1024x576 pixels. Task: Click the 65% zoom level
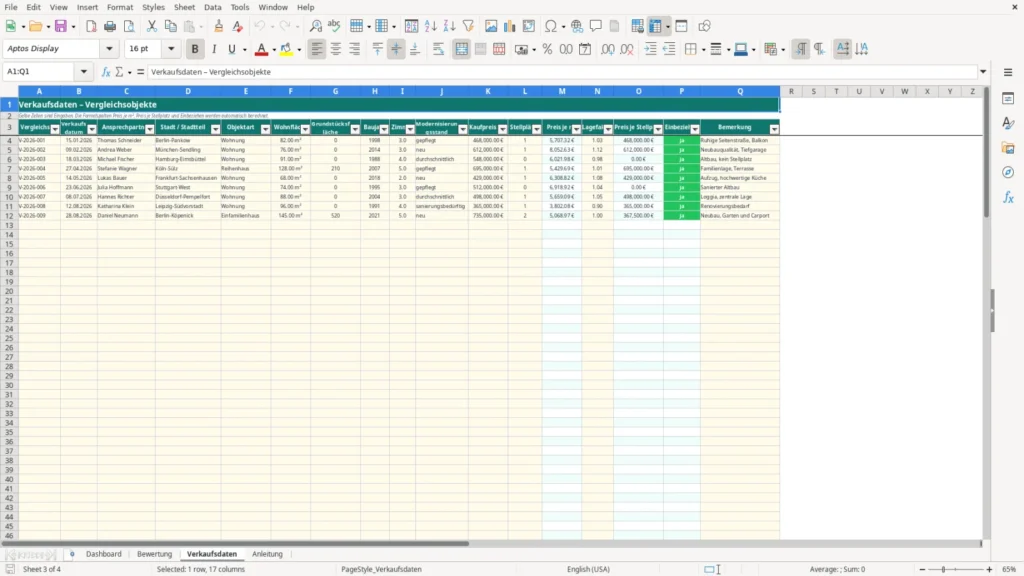1009,569
